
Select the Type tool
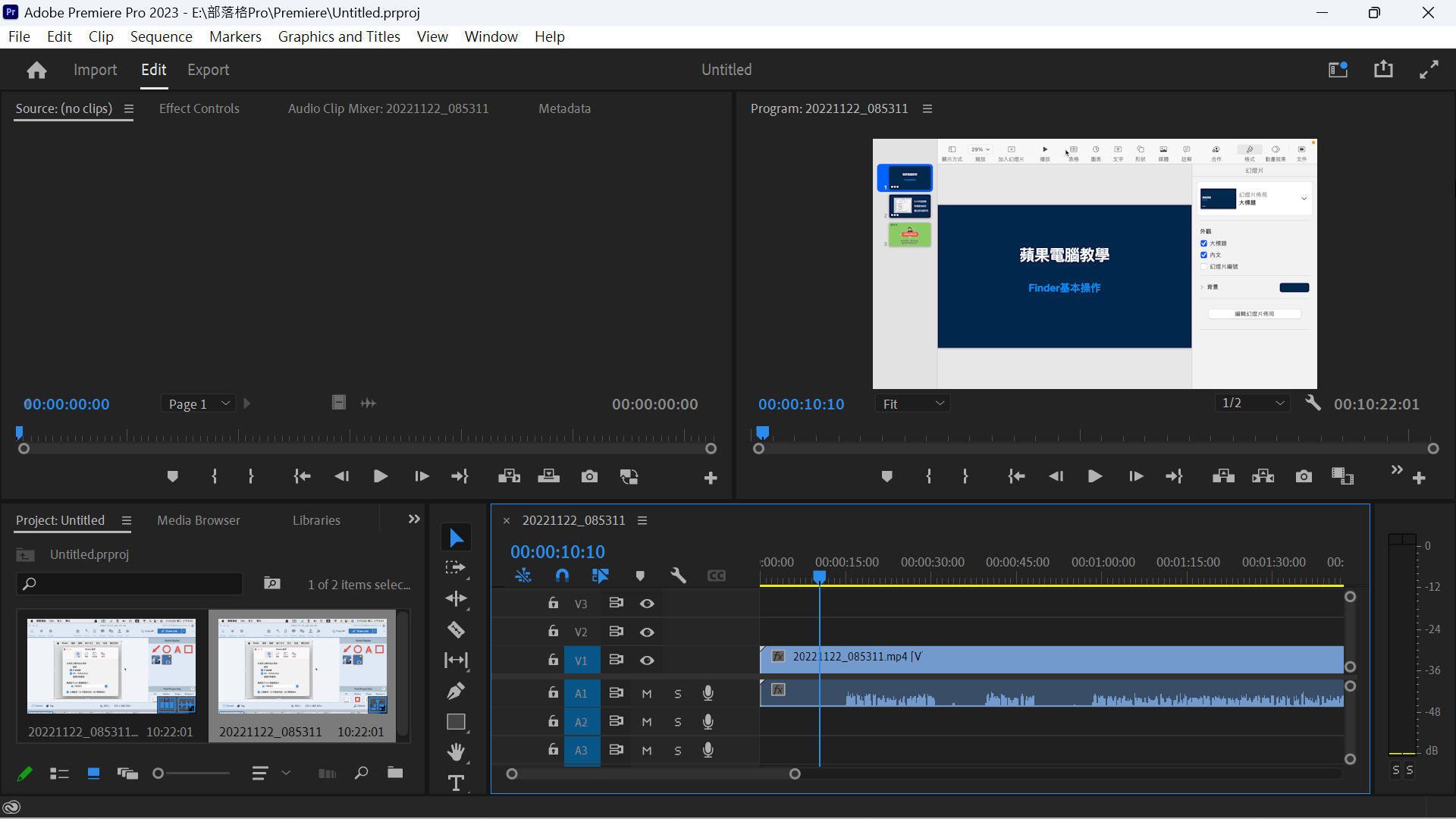coord(456,783)
